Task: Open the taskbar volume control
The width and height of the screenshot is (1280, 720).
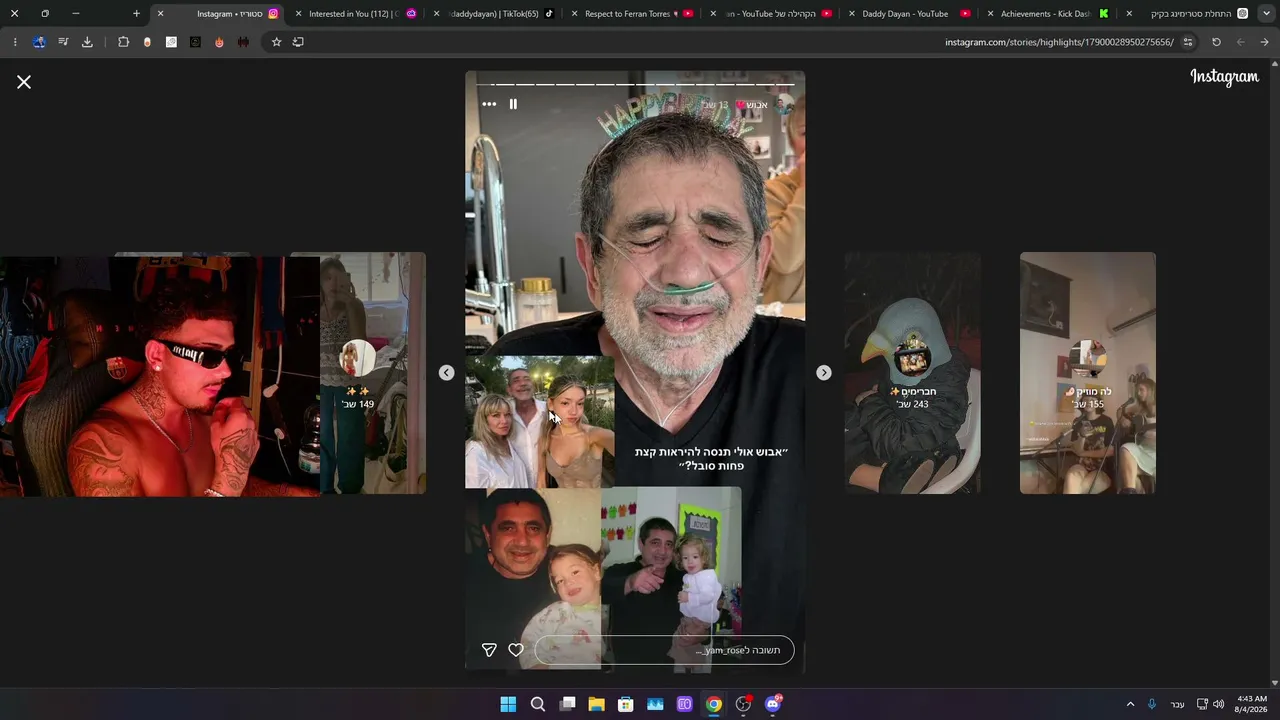Action: click(1219, 704)
